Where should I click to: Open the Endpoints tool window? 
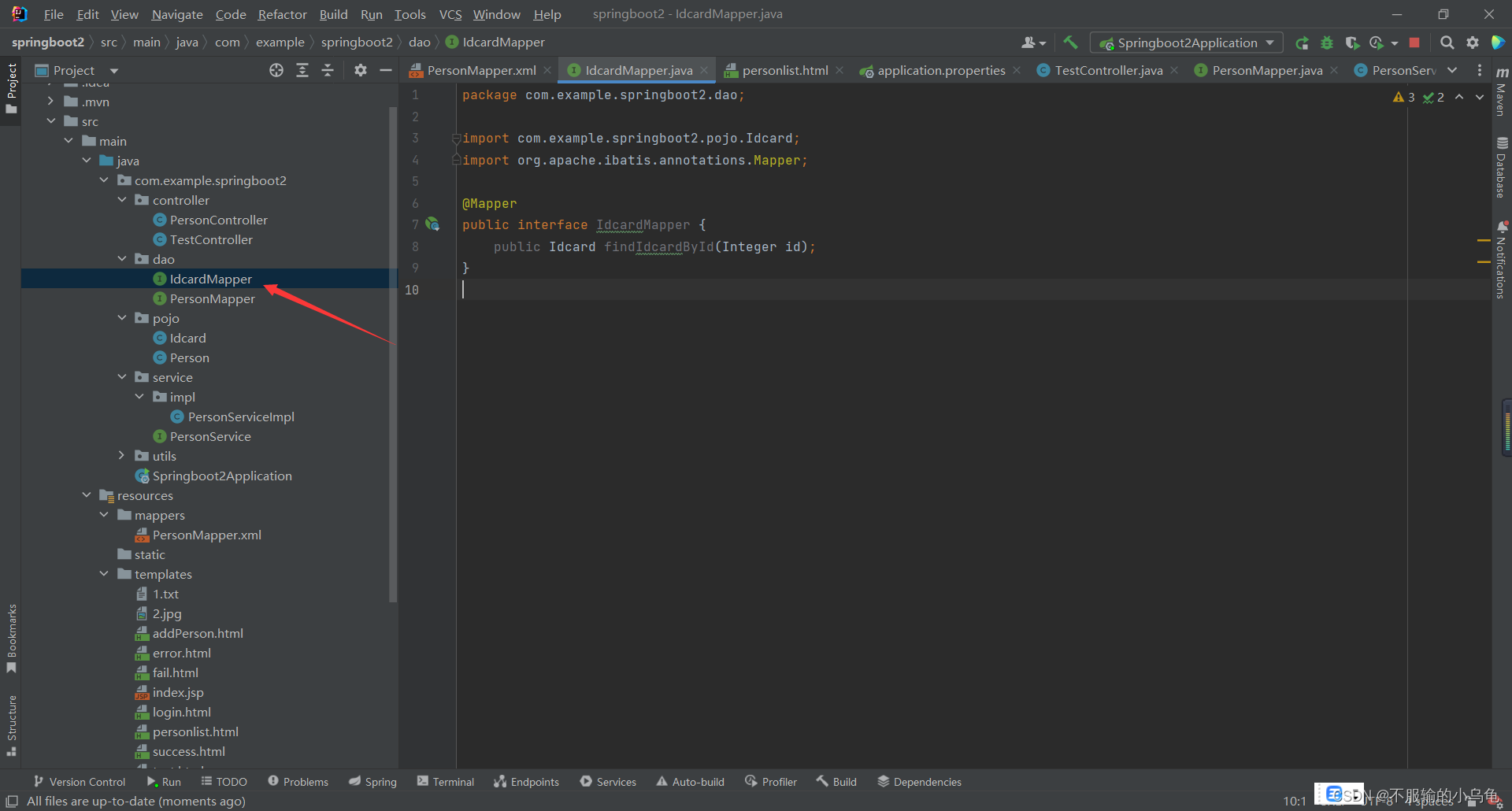pyautogui.click(x=526, y=782)
